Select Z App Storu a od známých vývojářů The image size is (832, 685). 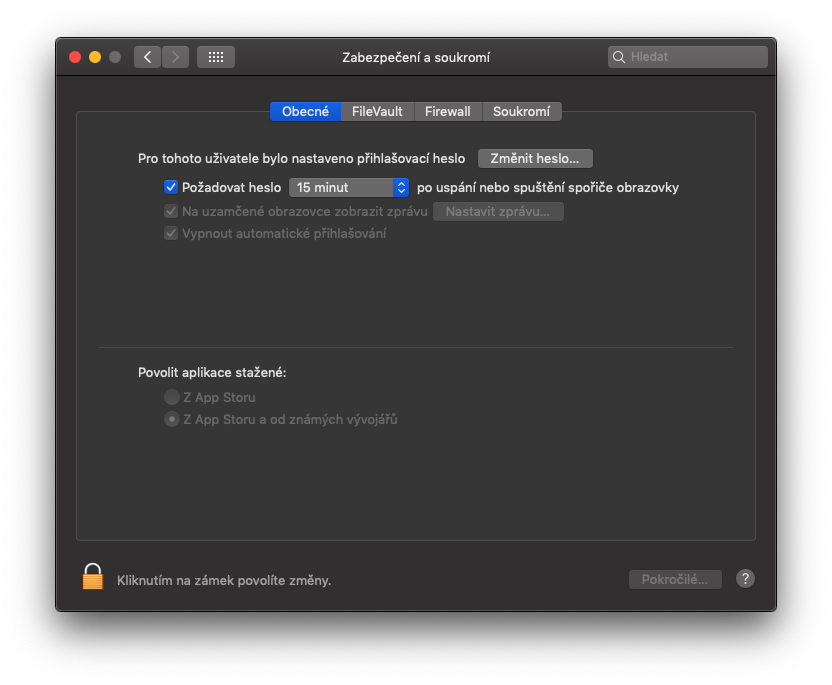pos(171,420)
